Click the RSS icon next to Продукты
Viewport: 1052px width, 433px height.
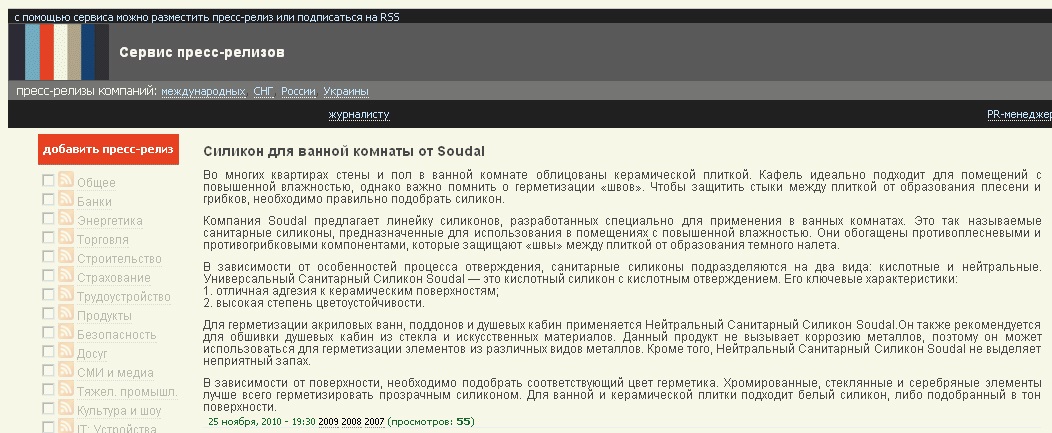(x=66, y=312)
